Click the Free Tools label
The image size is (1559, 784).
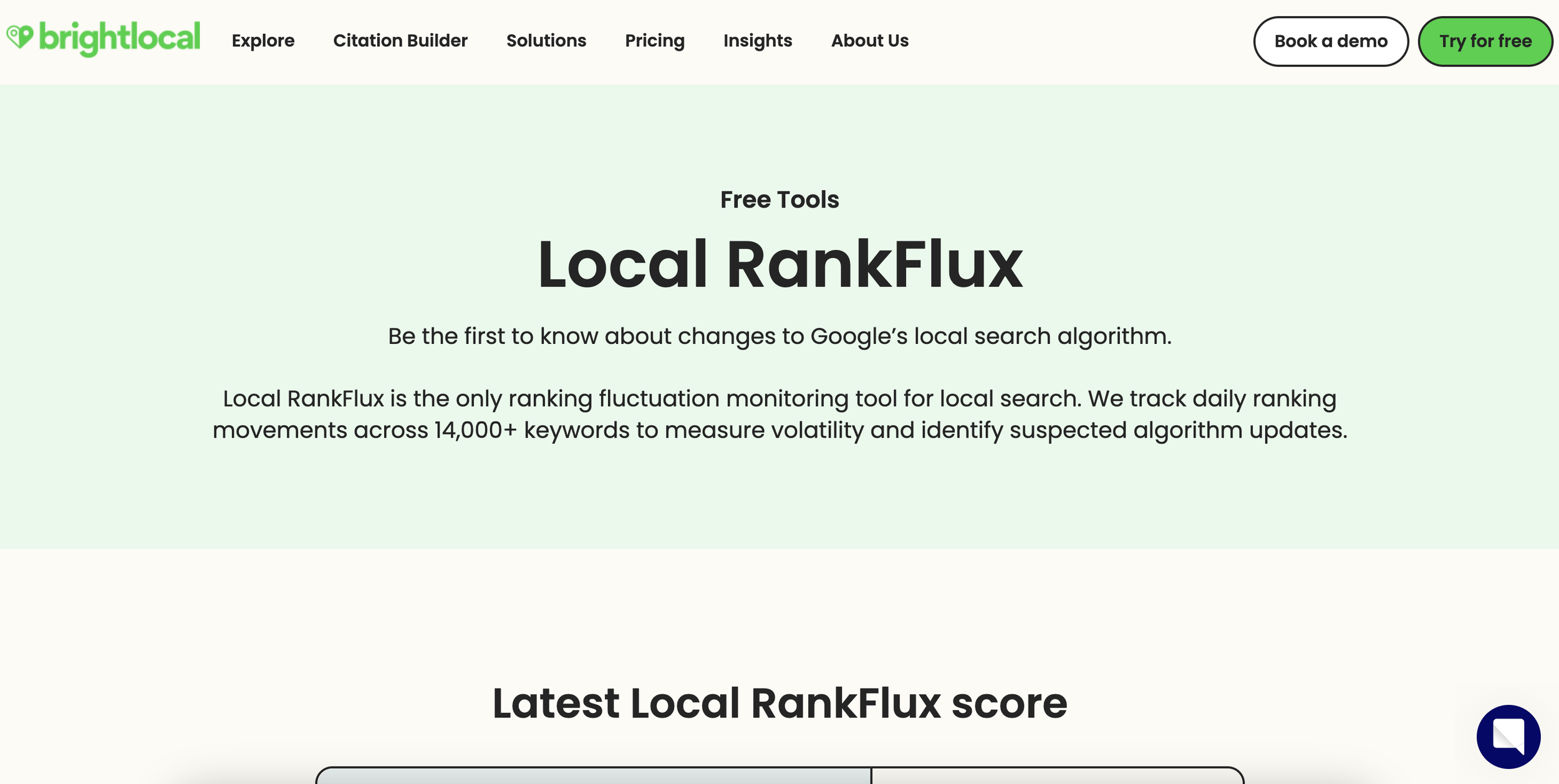(x=779, y=199)
